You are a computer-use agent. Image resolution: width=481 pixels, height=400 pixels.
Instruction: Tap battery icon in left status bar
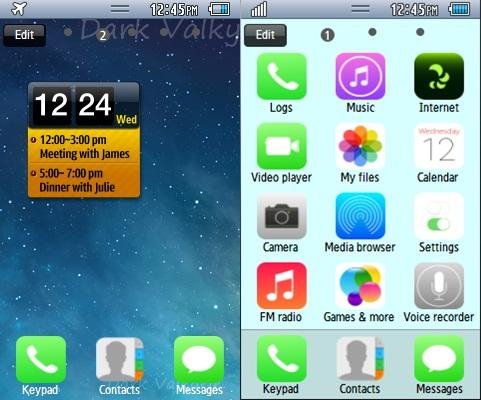pyautogui.click(x=219, y=9)
